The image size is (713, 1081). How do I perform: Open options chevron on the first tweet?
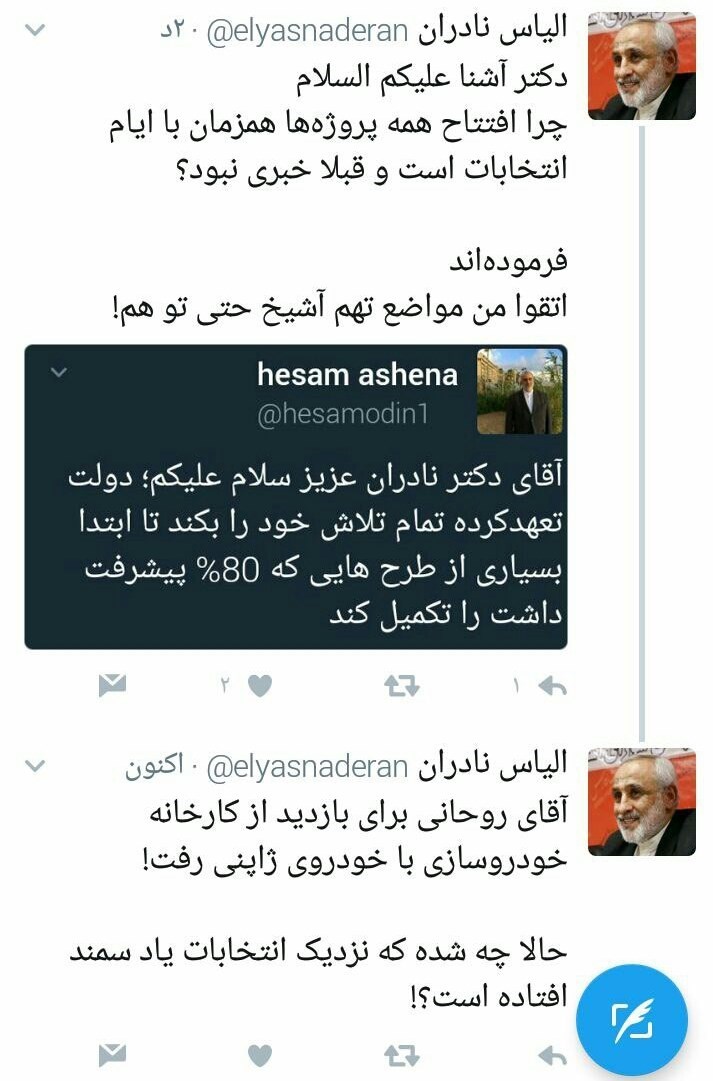click(34, 30)
